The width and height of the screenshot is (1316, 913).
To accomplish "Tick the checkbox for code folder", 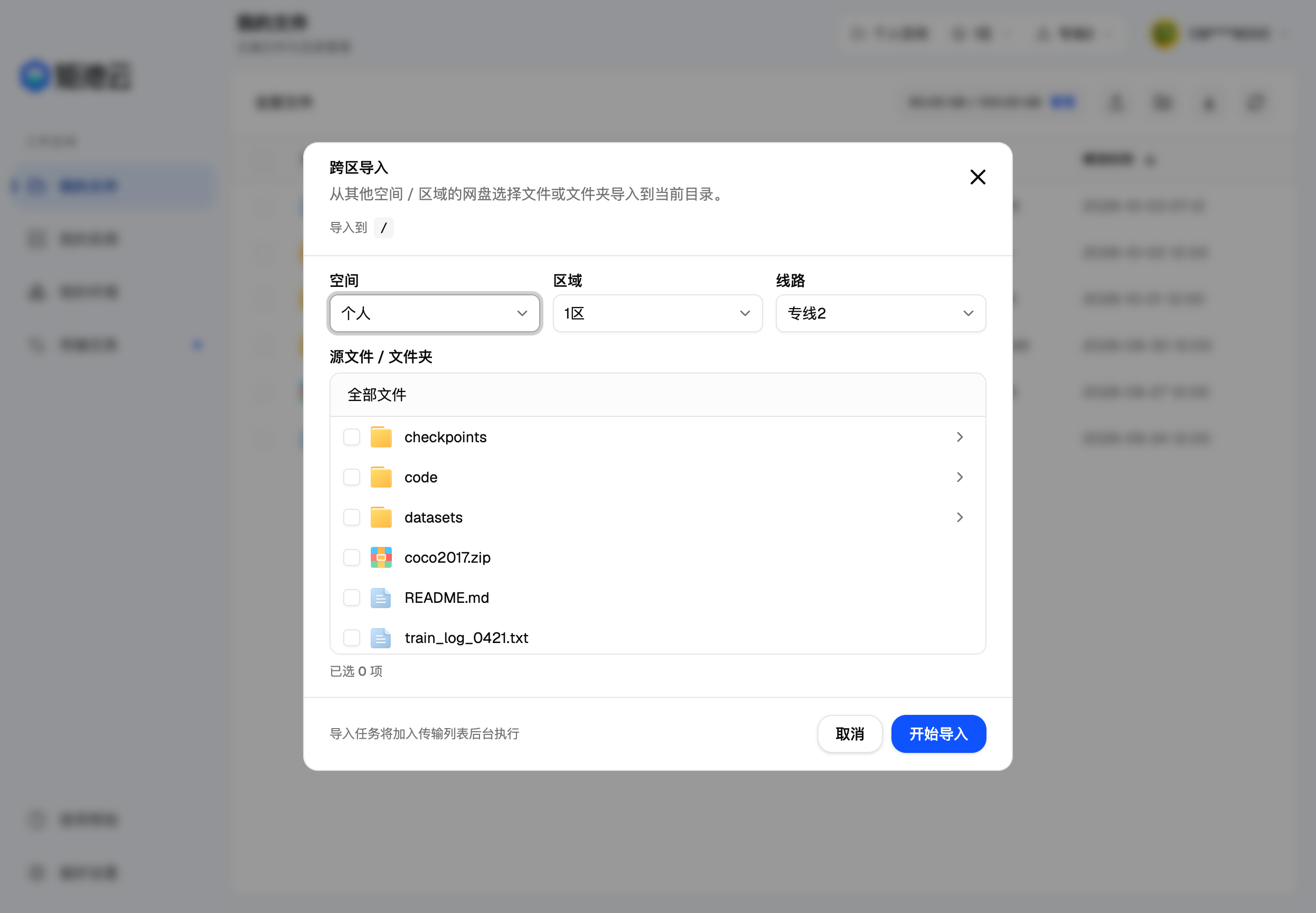I will [352, 477].
